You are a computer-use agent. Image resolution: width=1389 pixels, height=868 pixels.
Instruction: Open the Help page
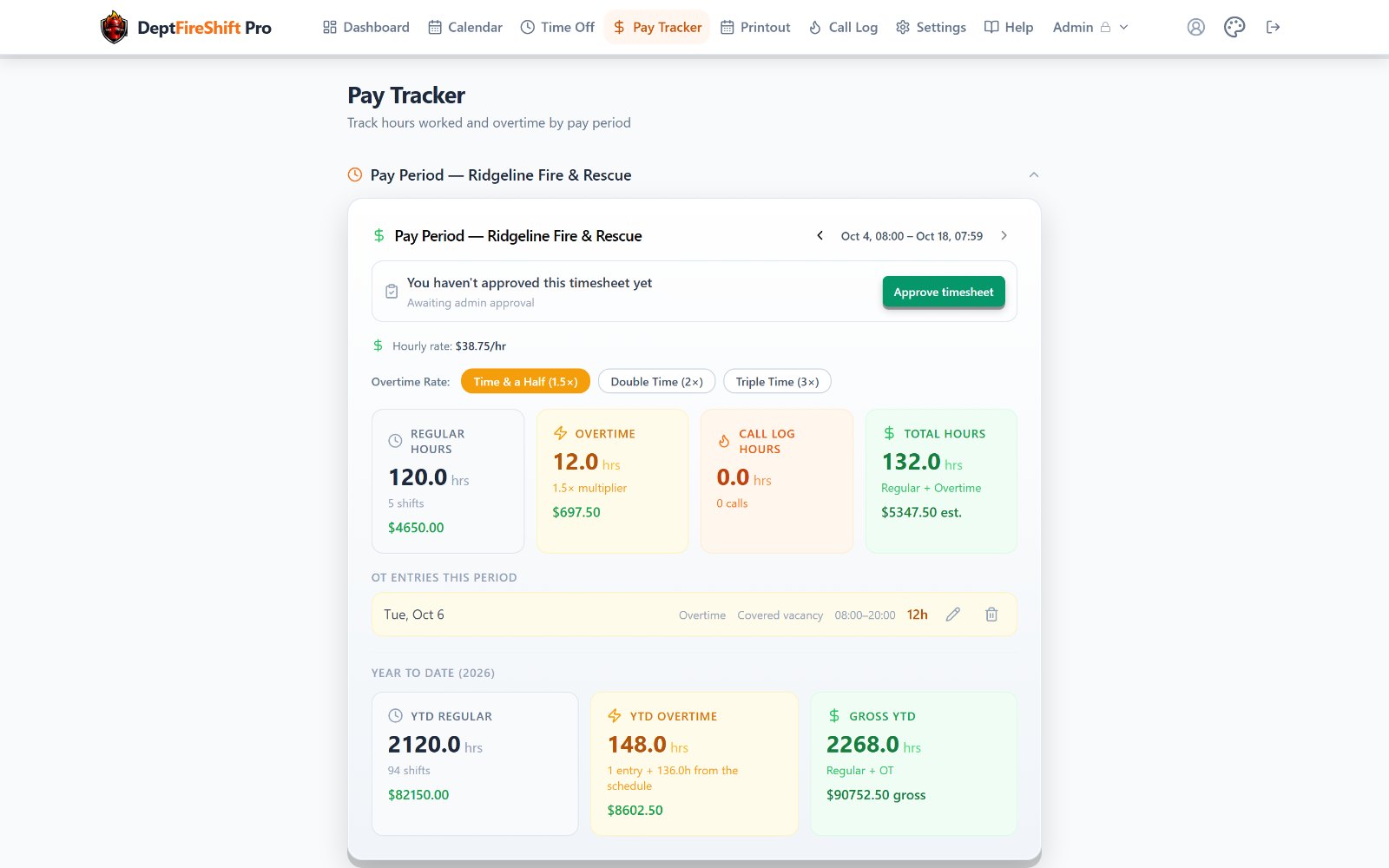[x=1009, y=27]
